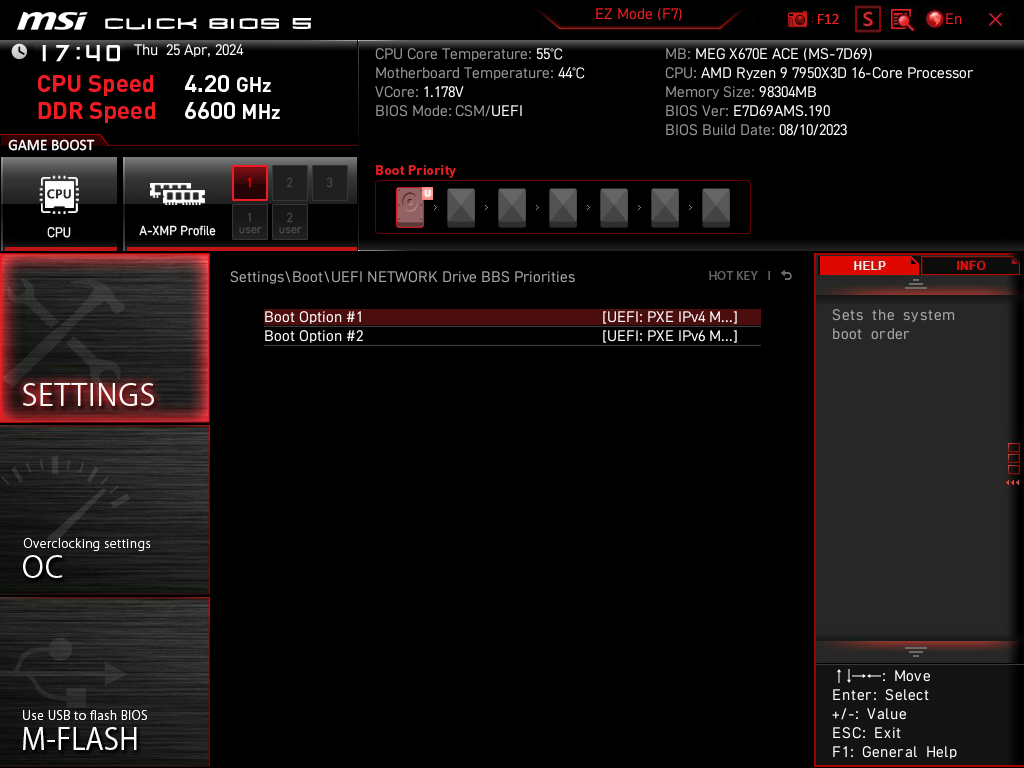Click the Settings\Boot\UEFI NETWORK breadcrumb path
The image size is (1024, 768).
point(402,277)
